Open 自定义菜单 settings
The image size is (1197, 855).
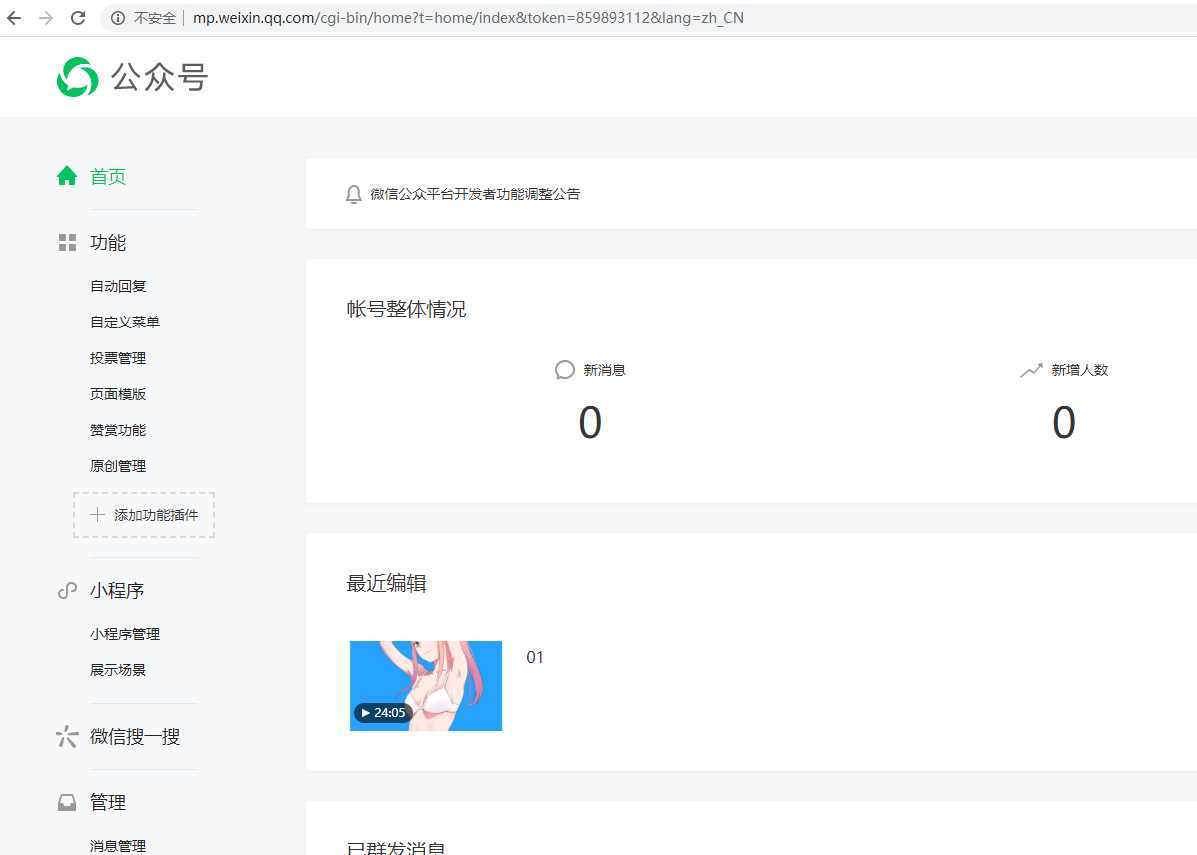pyautogui.click(x=124, y=322)
